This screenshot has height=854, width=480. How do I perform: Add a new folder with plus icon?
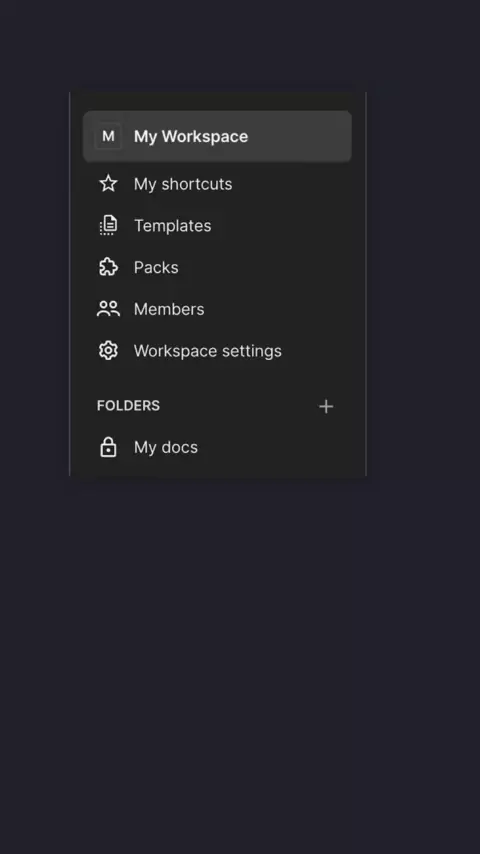(326, 406)
